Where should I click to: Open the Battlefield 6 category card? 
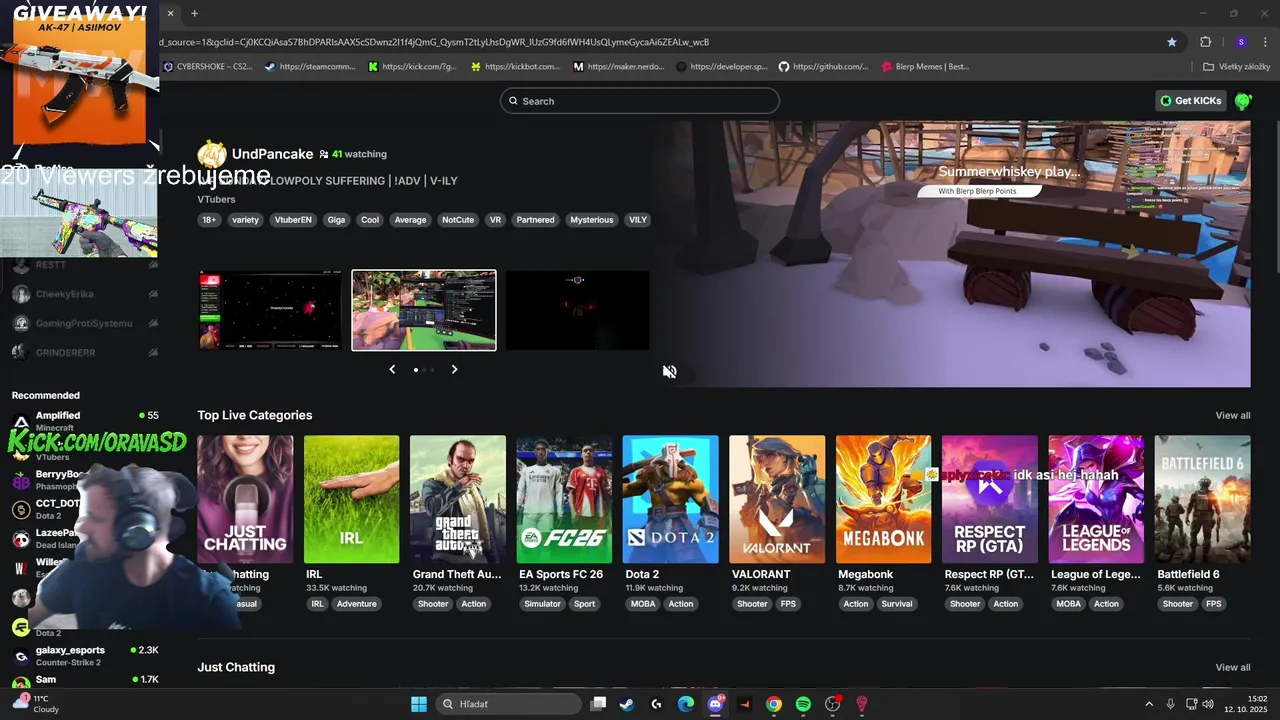1202,499
